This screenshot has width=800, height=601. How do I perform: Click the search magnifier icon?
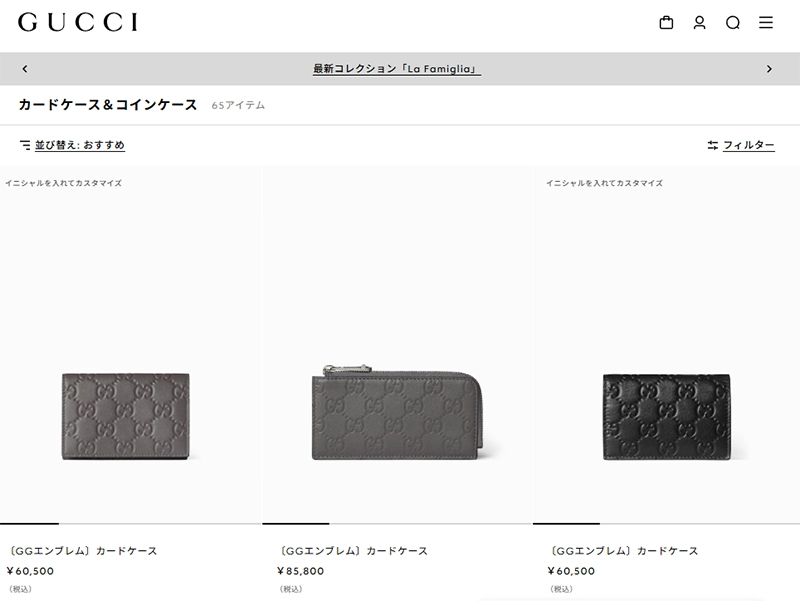733,22
